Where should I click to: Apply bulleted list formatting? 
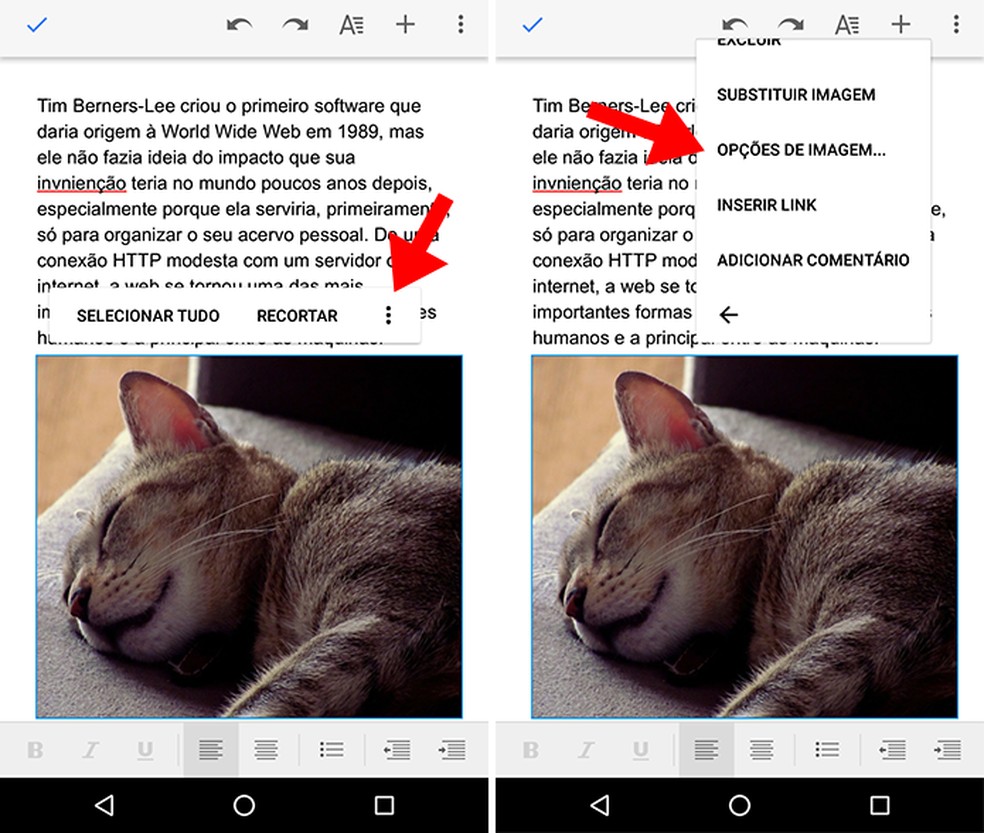click(331, 749)
